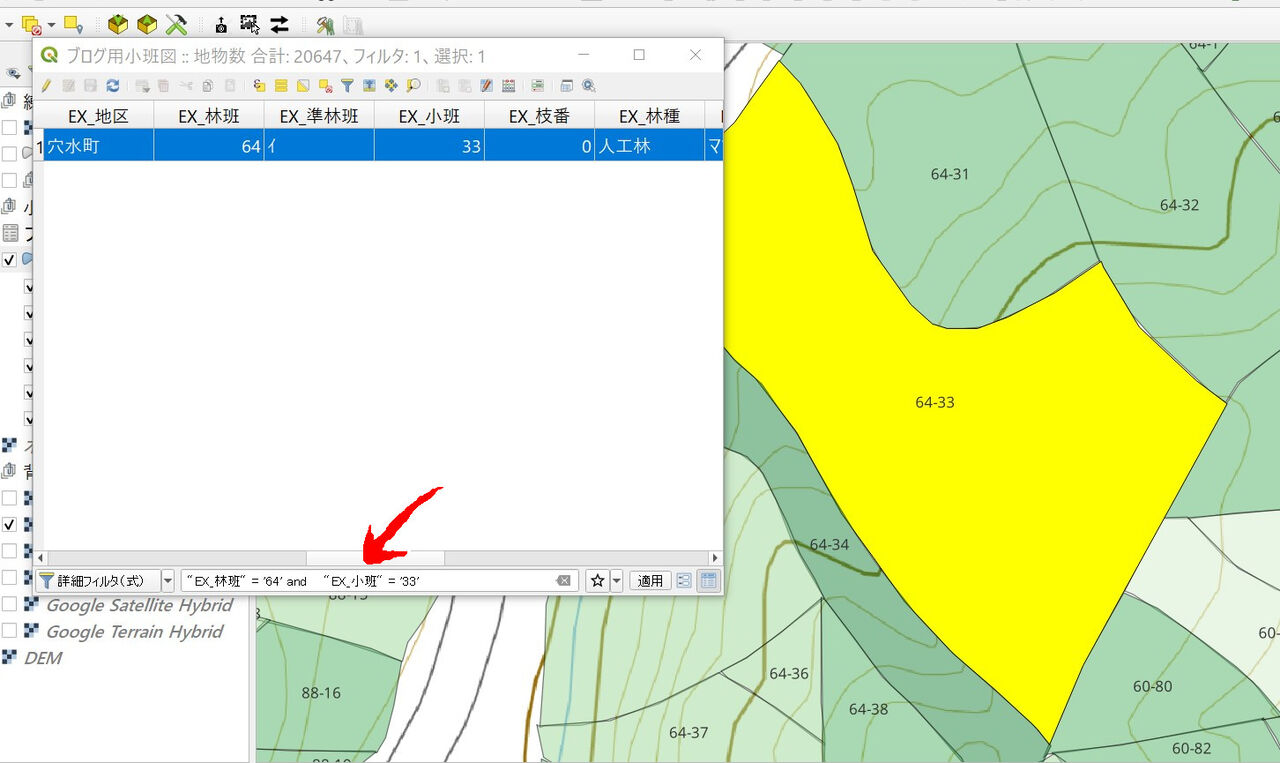Open the funnel filter/select by form icon
This screenshot has width=1280, height=763.
(x=347, y=86)
